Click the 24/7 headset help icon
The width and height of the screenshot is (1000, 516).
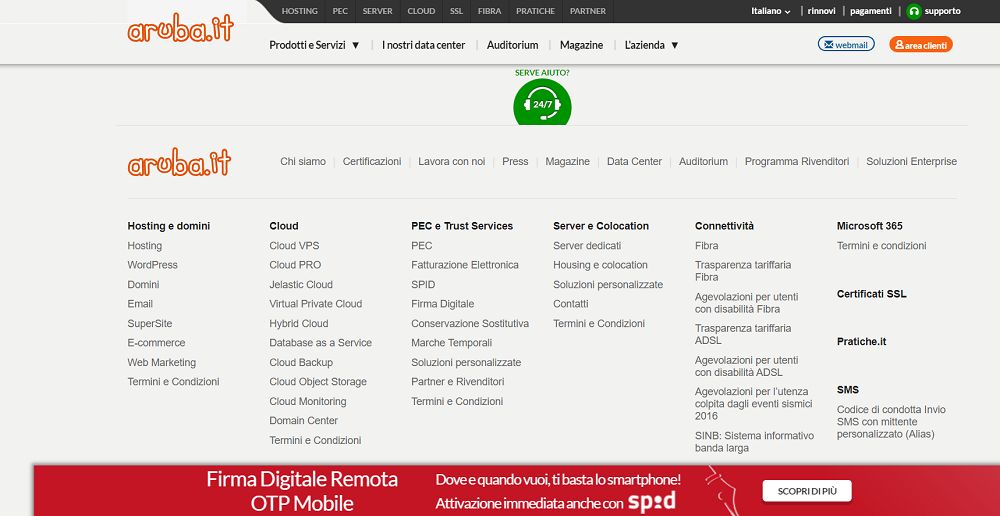pos(542,103)
